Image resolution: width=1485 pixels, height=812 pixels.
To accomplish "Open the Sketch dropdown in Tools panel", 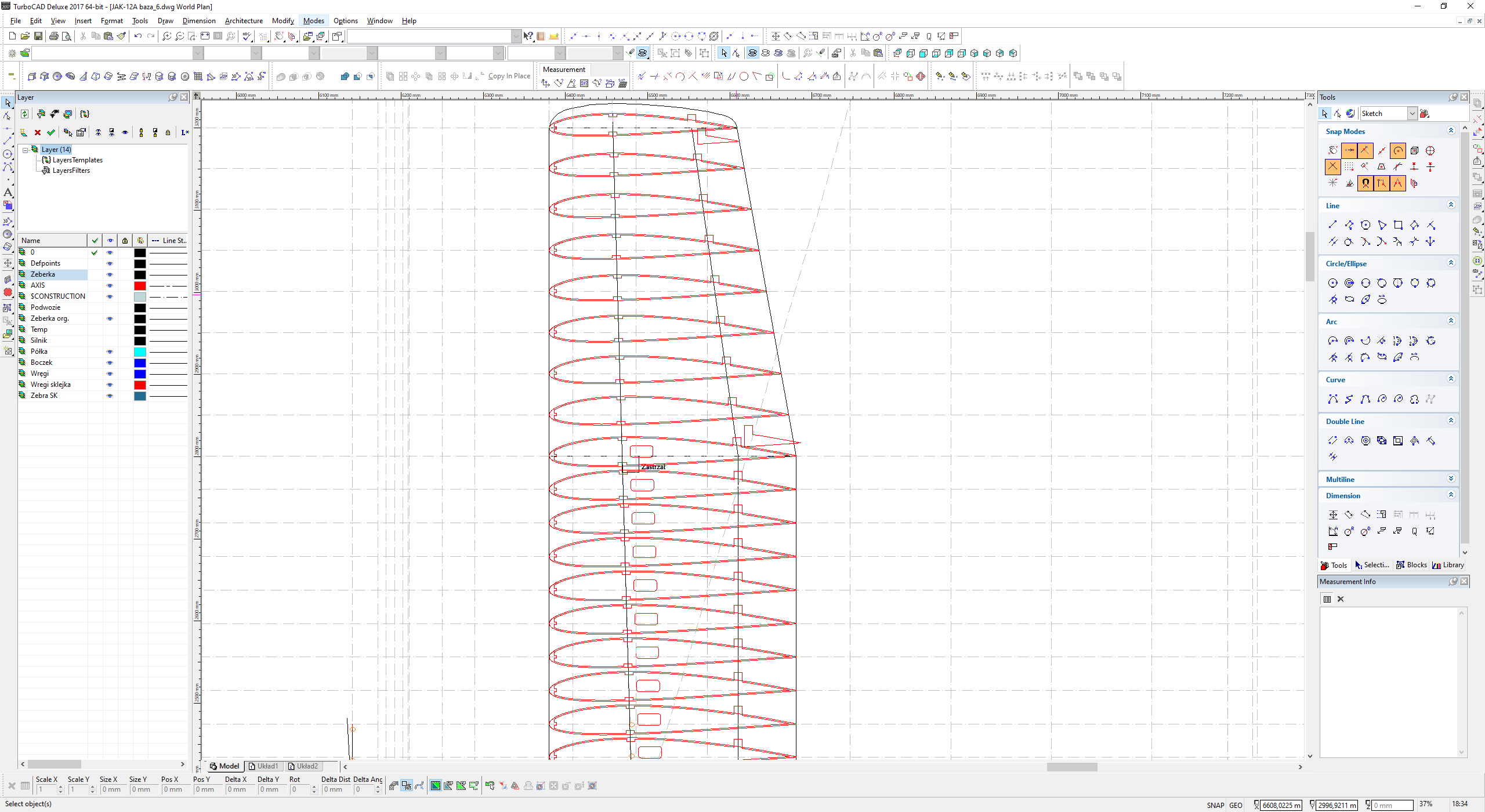I will tap(1412, 114).
